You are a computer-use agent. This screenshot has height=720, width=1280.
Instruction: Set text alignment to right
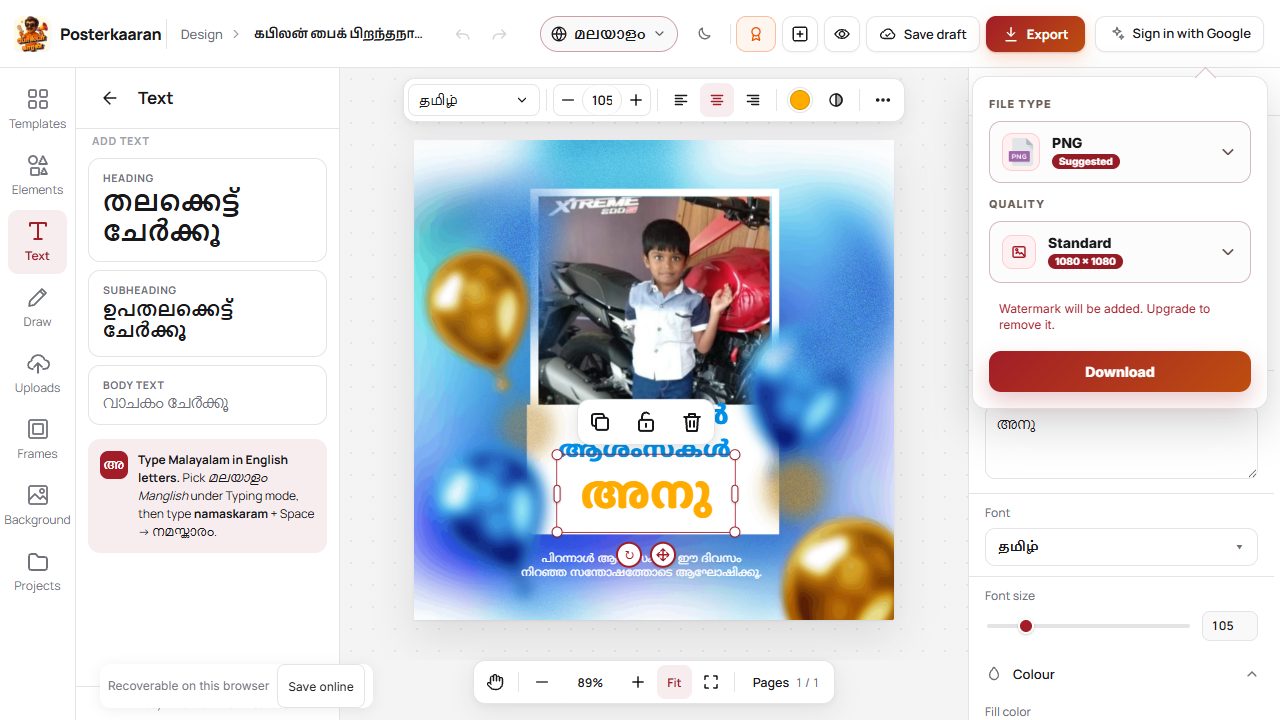point(753,100)
